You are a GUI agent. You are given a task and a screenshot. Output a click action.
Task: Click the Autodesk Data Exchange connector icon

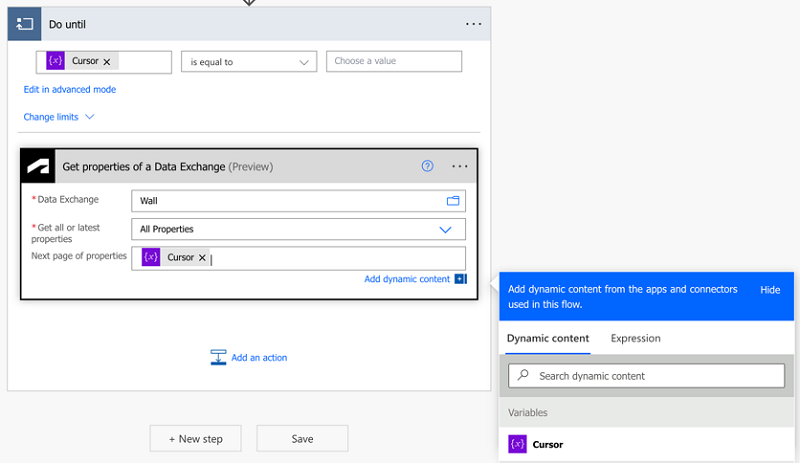[39, 166]
